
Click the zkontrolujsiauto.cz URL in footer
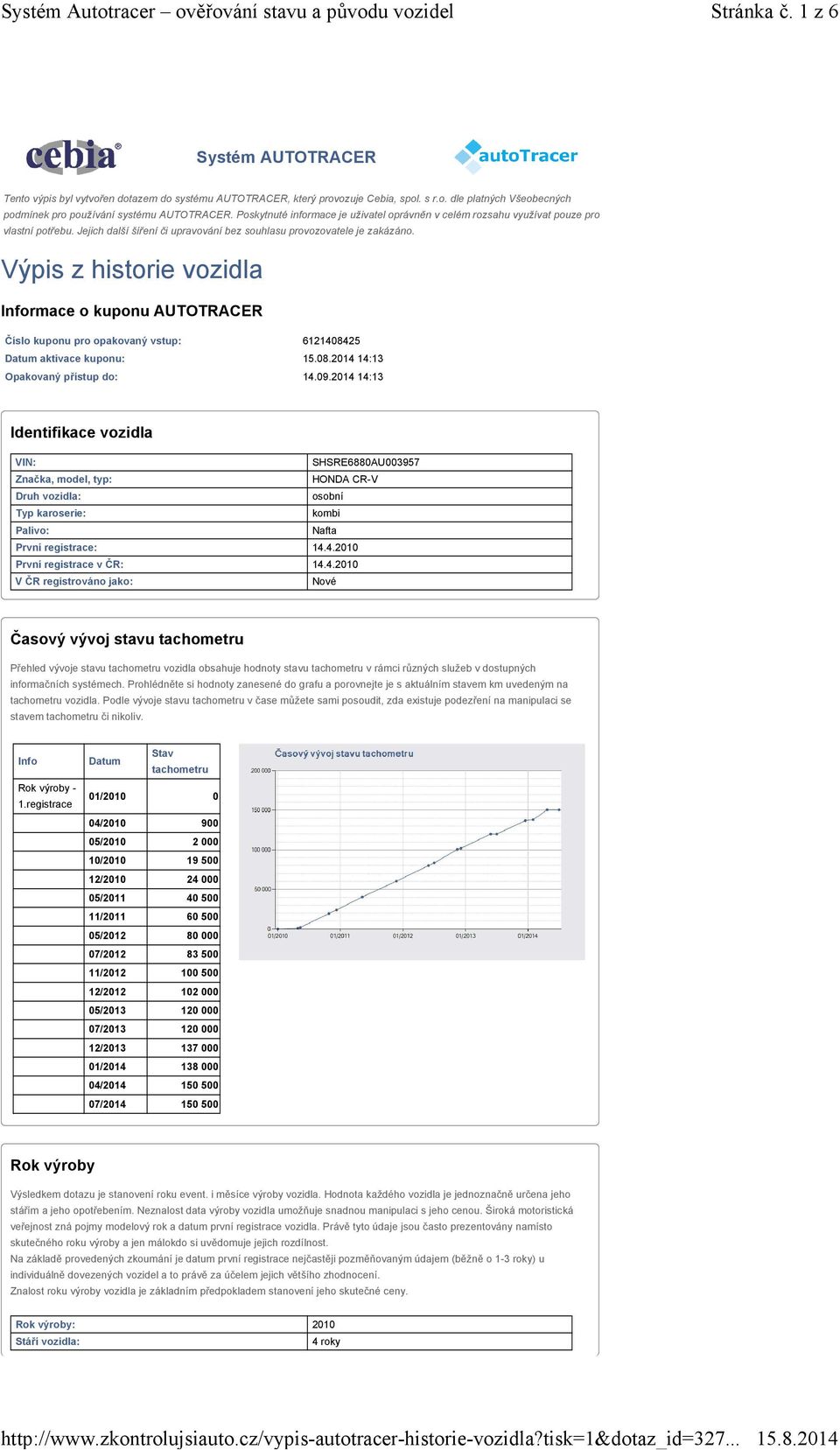click(x=370, y=1439)
